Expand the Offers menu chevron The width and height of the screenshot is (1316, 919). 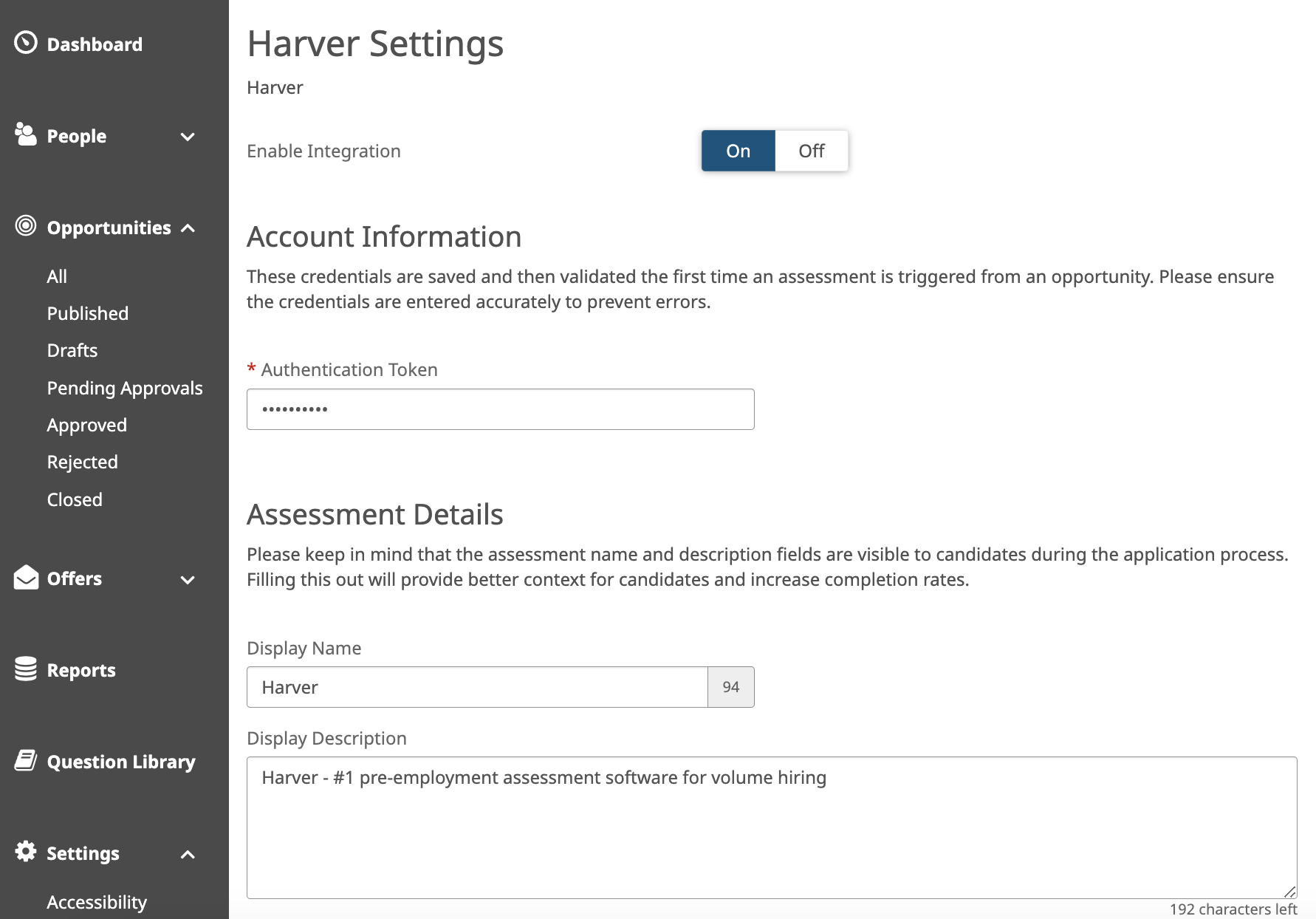pyautogui.click(x=188, y=580)
